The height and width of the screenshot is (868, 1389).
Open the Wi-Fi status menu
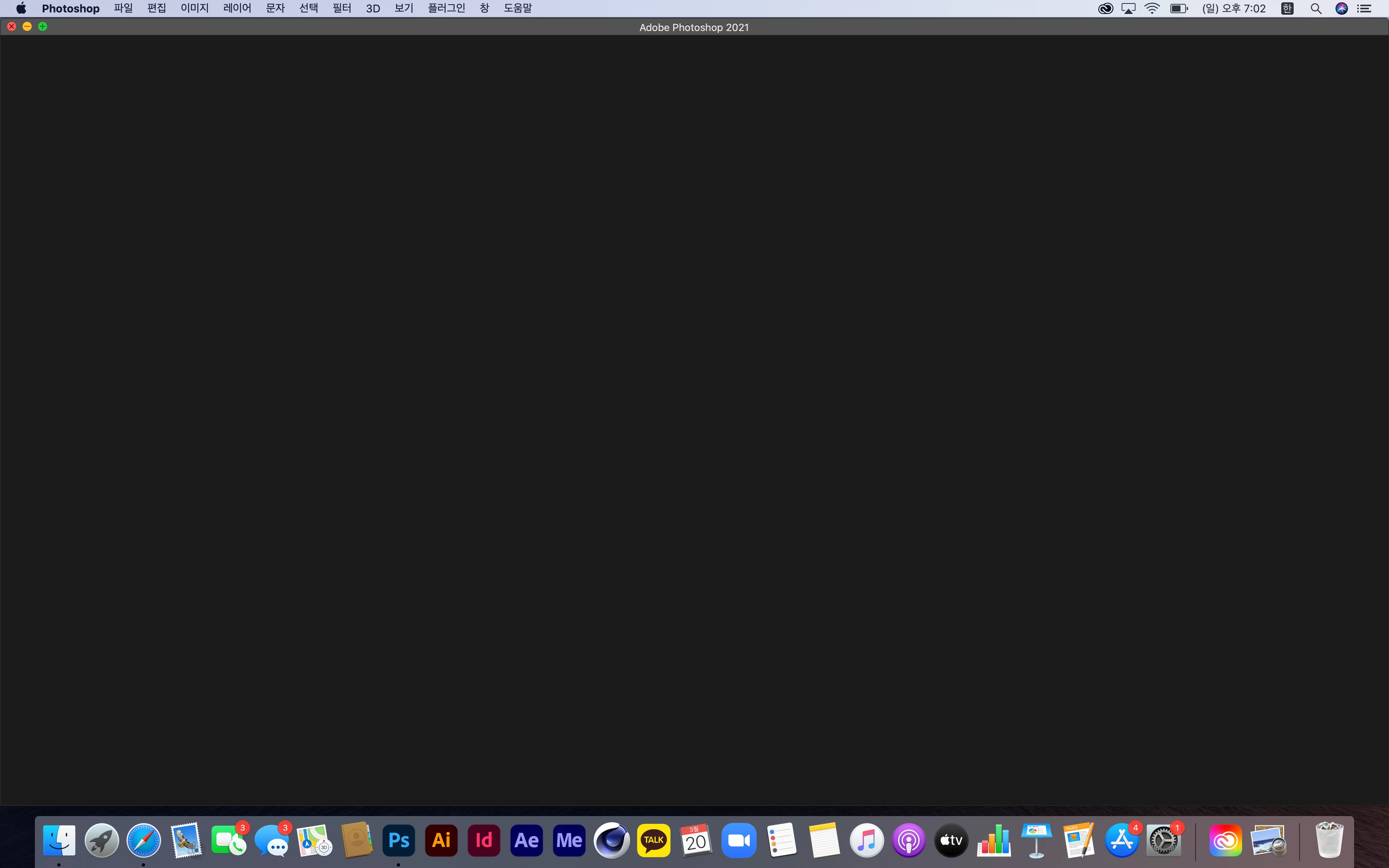click(1152, 9)
